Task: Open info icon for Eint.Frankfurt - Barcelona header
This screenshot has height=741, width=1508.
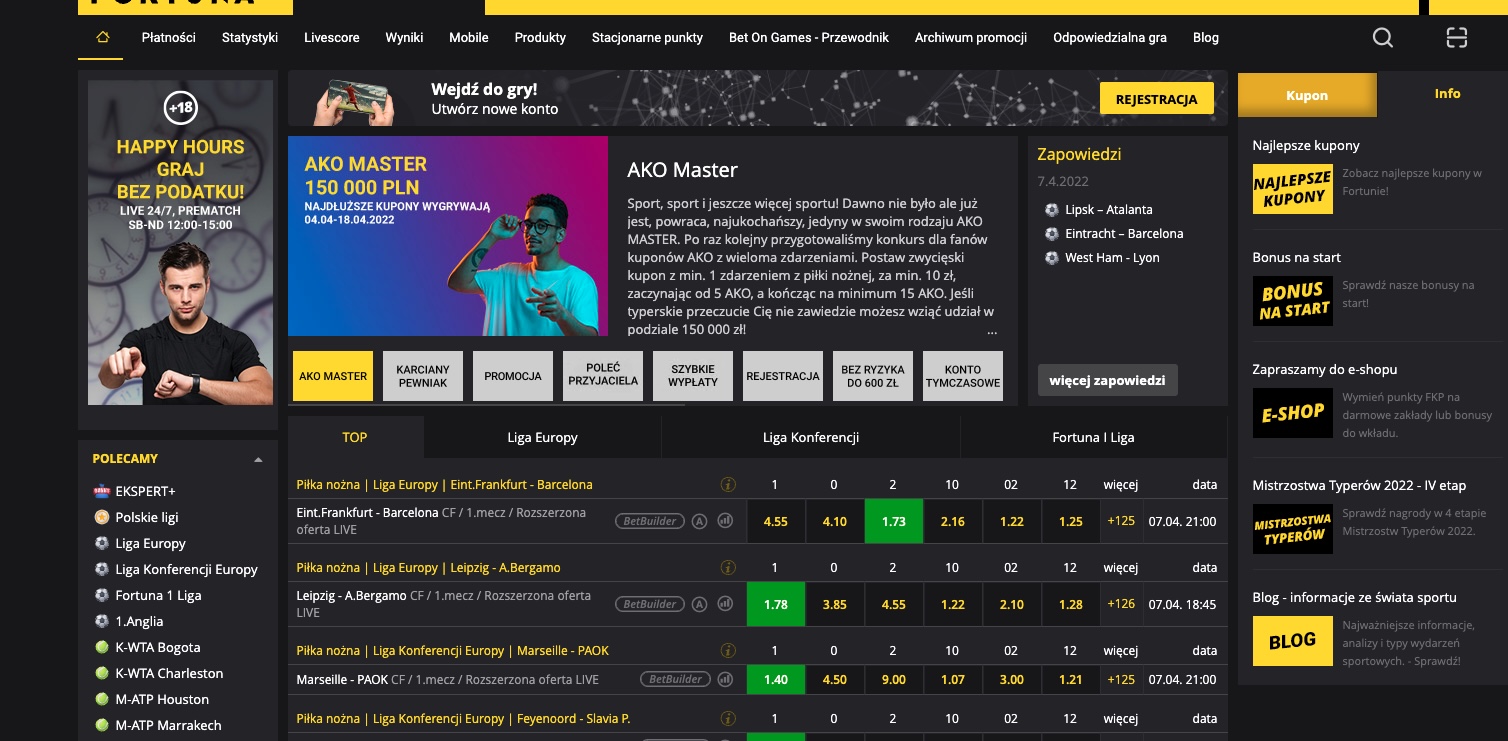Action: click(x=728, y=485)
